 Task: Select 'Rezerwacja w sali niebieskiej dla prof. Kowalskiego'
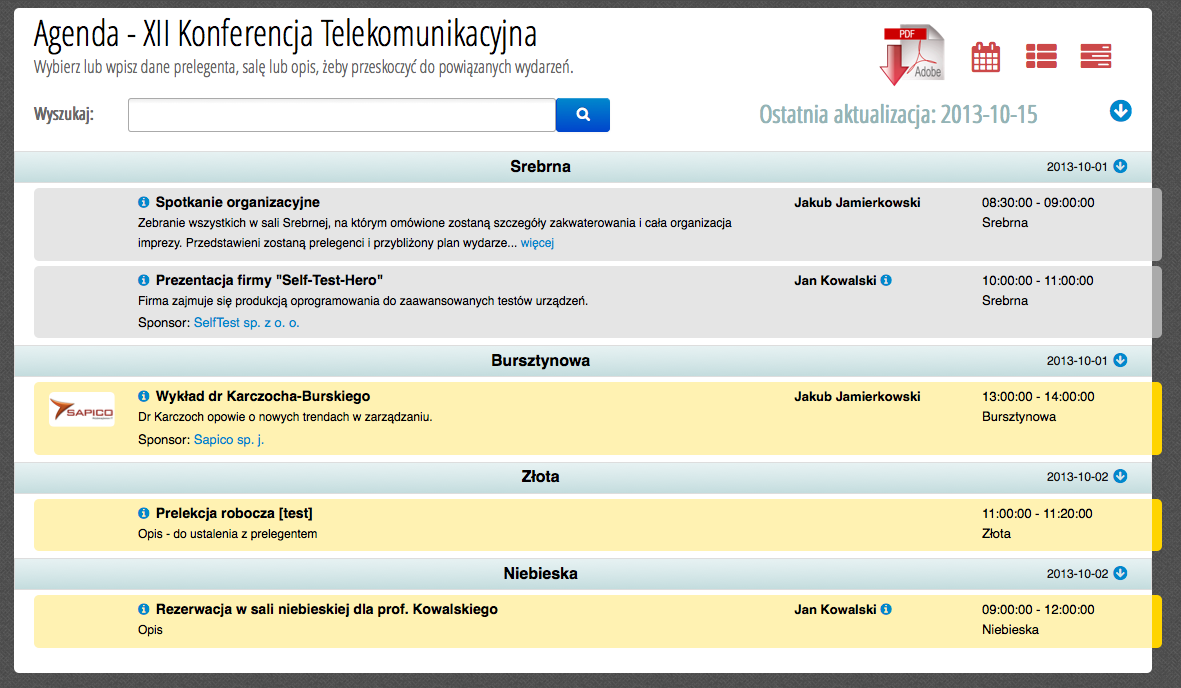click(326, 609)
